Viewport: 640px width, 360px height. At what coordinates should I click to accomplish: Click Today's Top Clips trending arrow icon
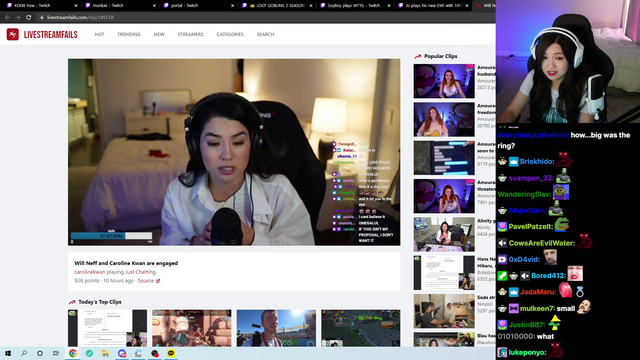pos(72,302)
